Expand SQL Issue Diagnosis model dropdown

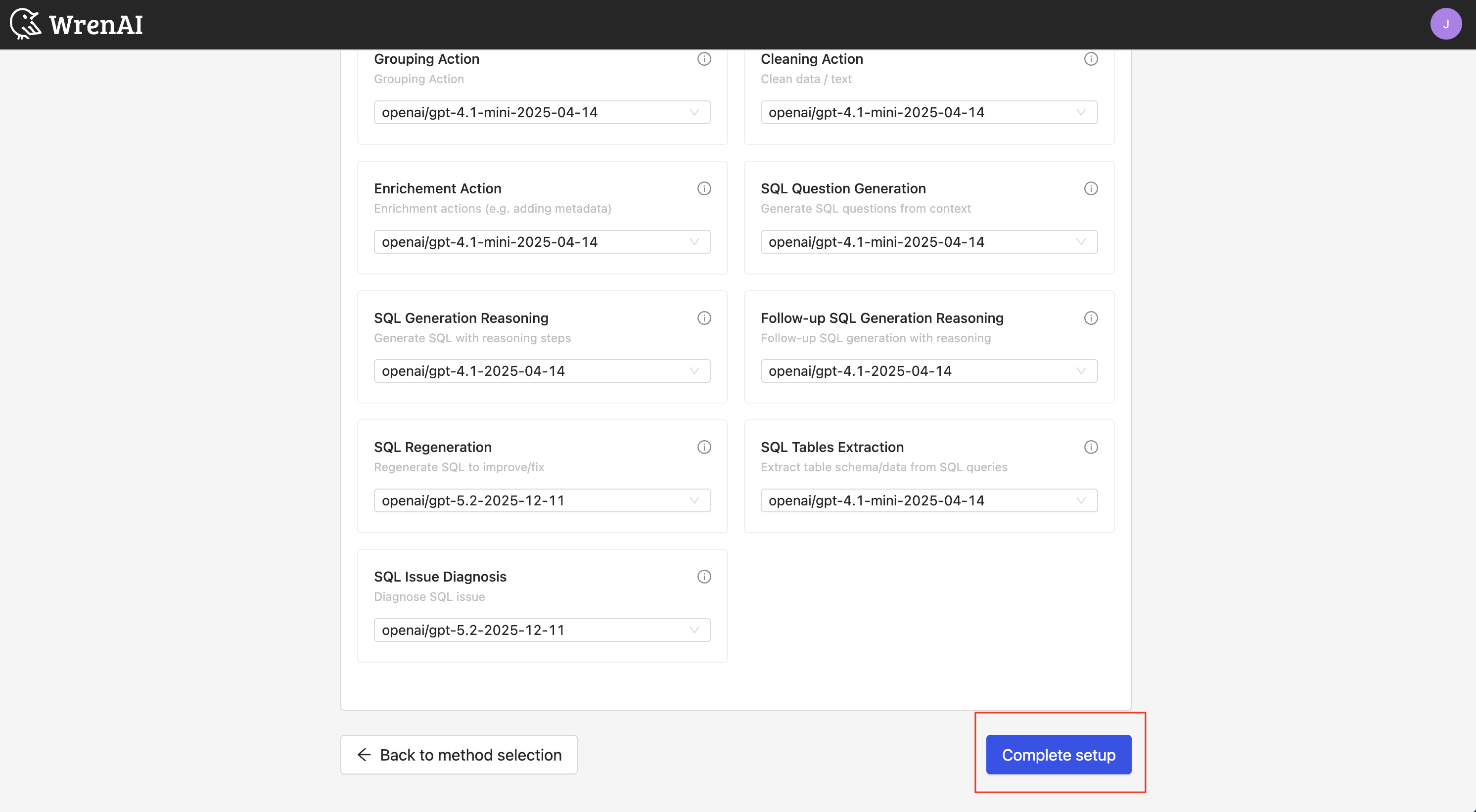point(542,630)
